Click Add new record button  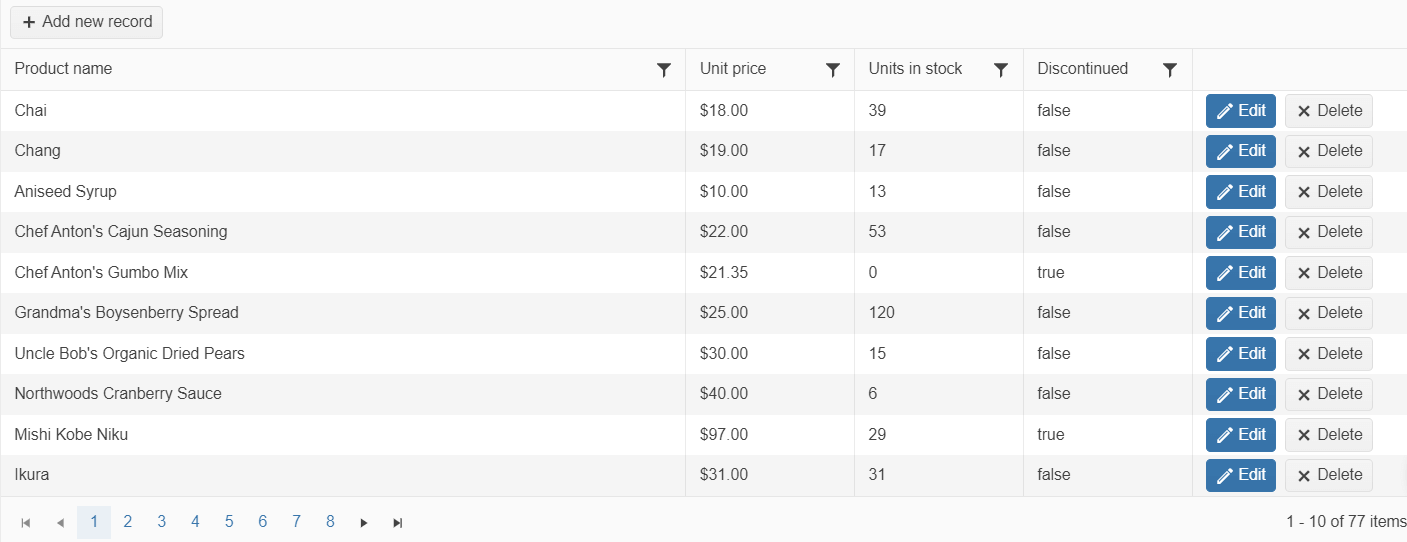87,22
